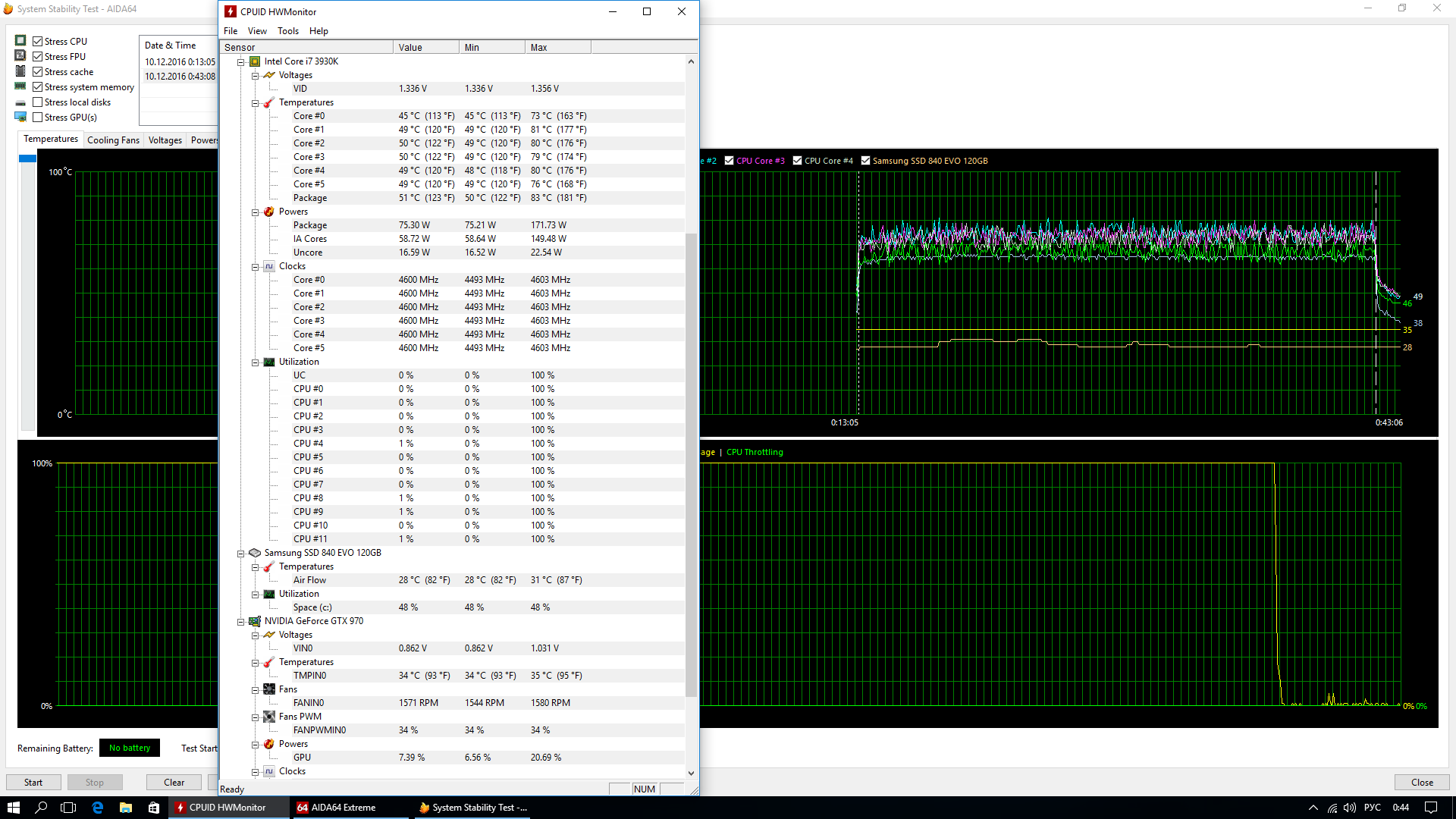Switch to the Cooling Fans tab
Image resolution: width=1456 pixels, height=819 pixels.
[x=113, y=140]
